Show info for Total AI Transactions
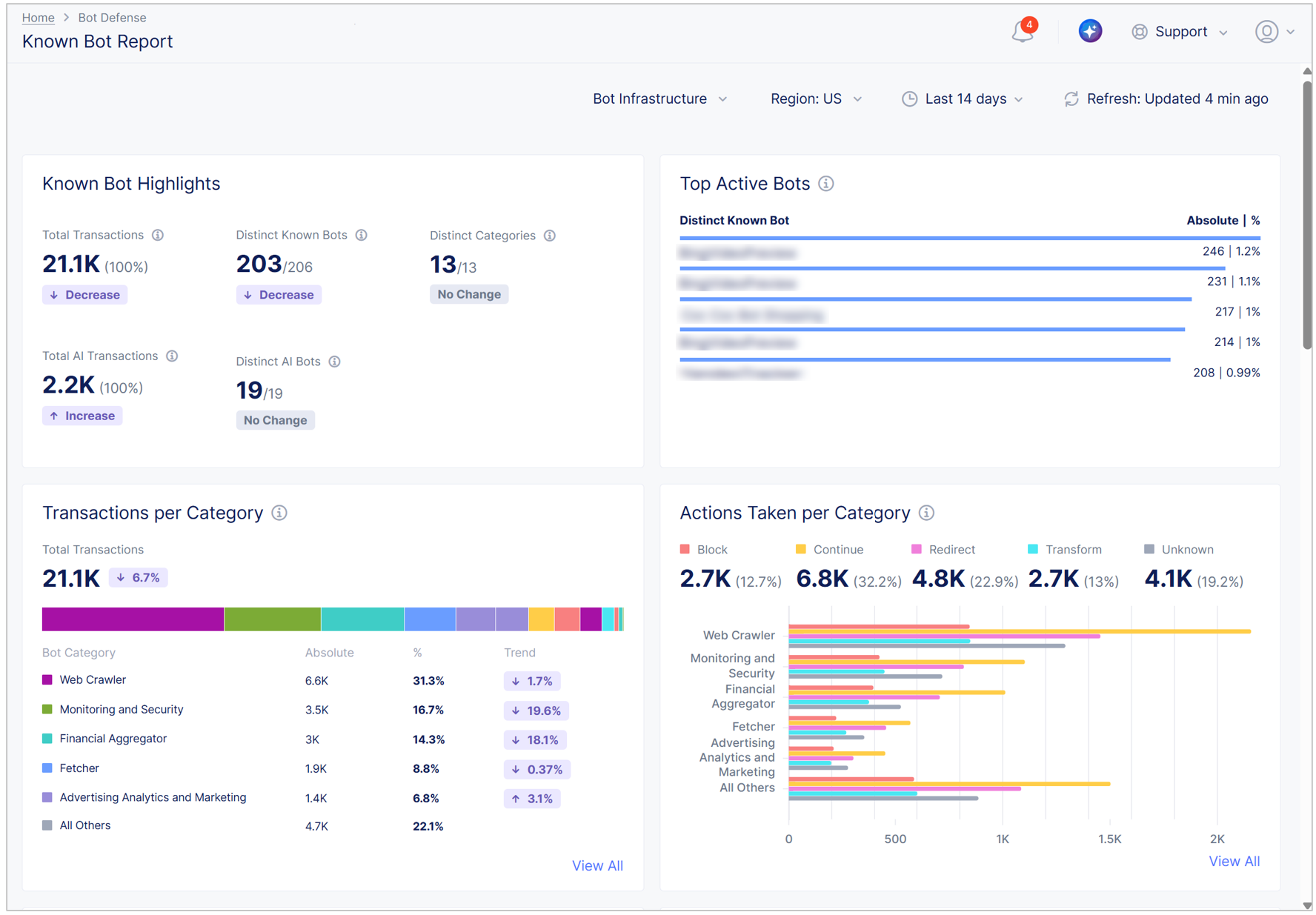This screenshot has height=915, width=1316. (x=172, y=356)
